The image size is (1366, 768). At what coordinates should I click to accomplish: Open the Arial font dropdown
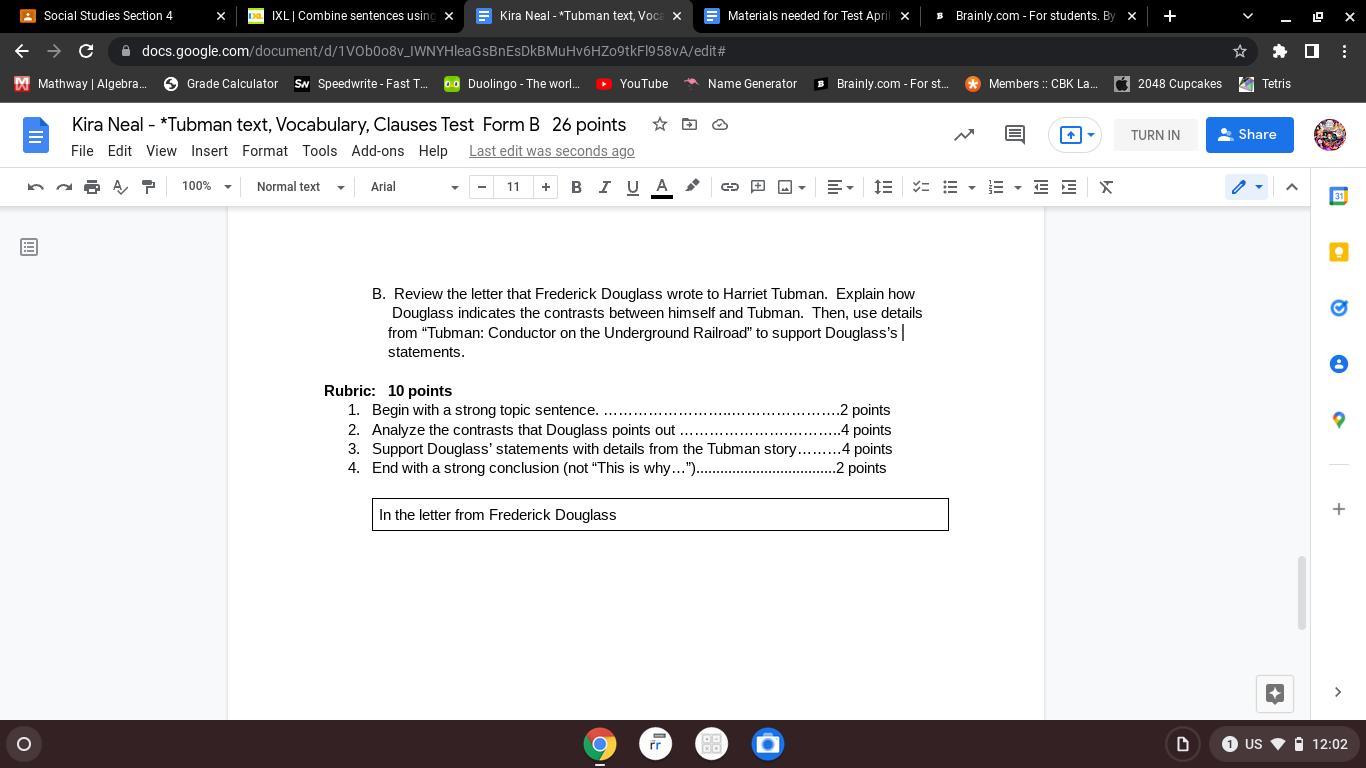coord(414,187)
